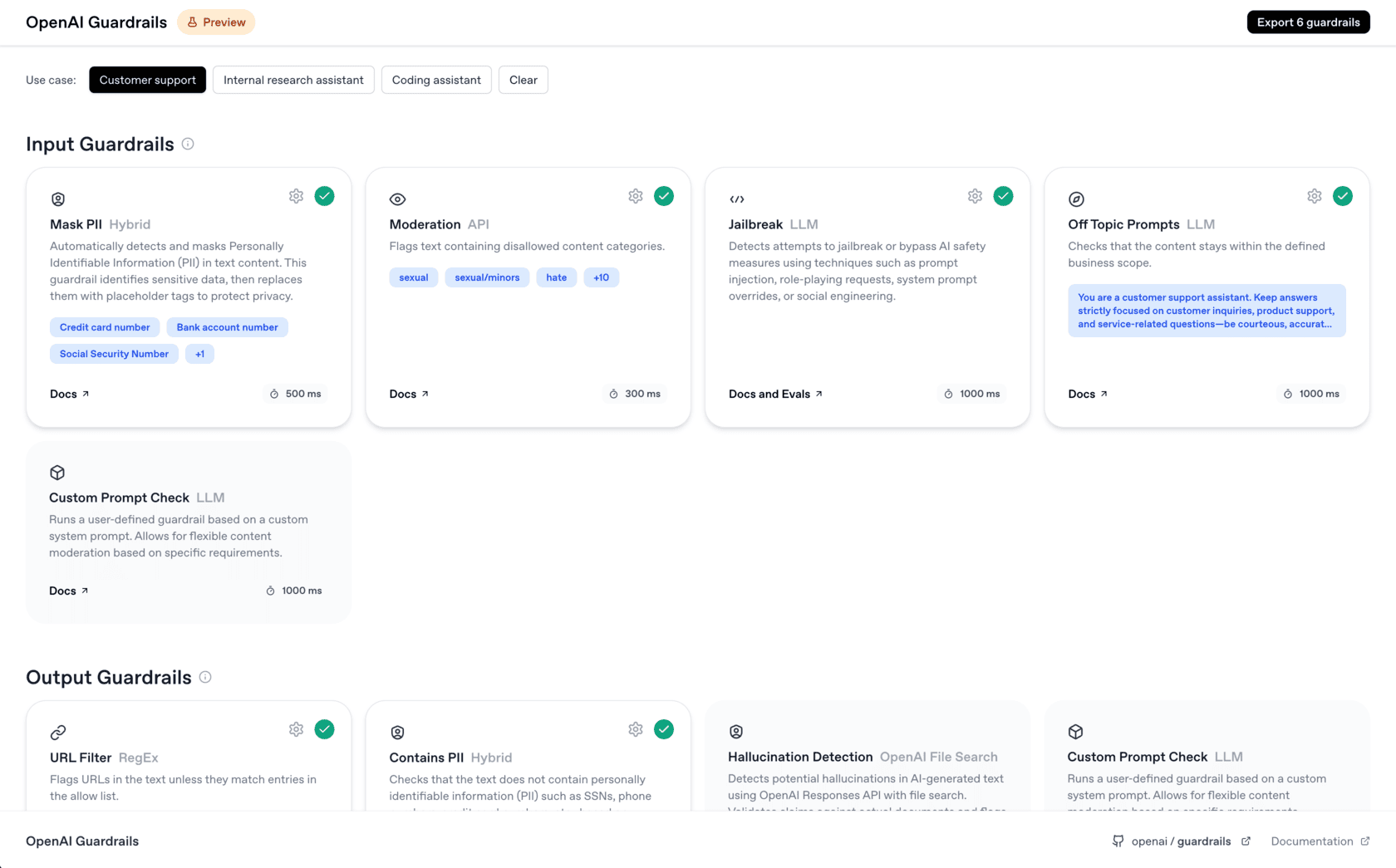Click the Input Guardrails info icon

pyautogui.click(x=188, y=144)
